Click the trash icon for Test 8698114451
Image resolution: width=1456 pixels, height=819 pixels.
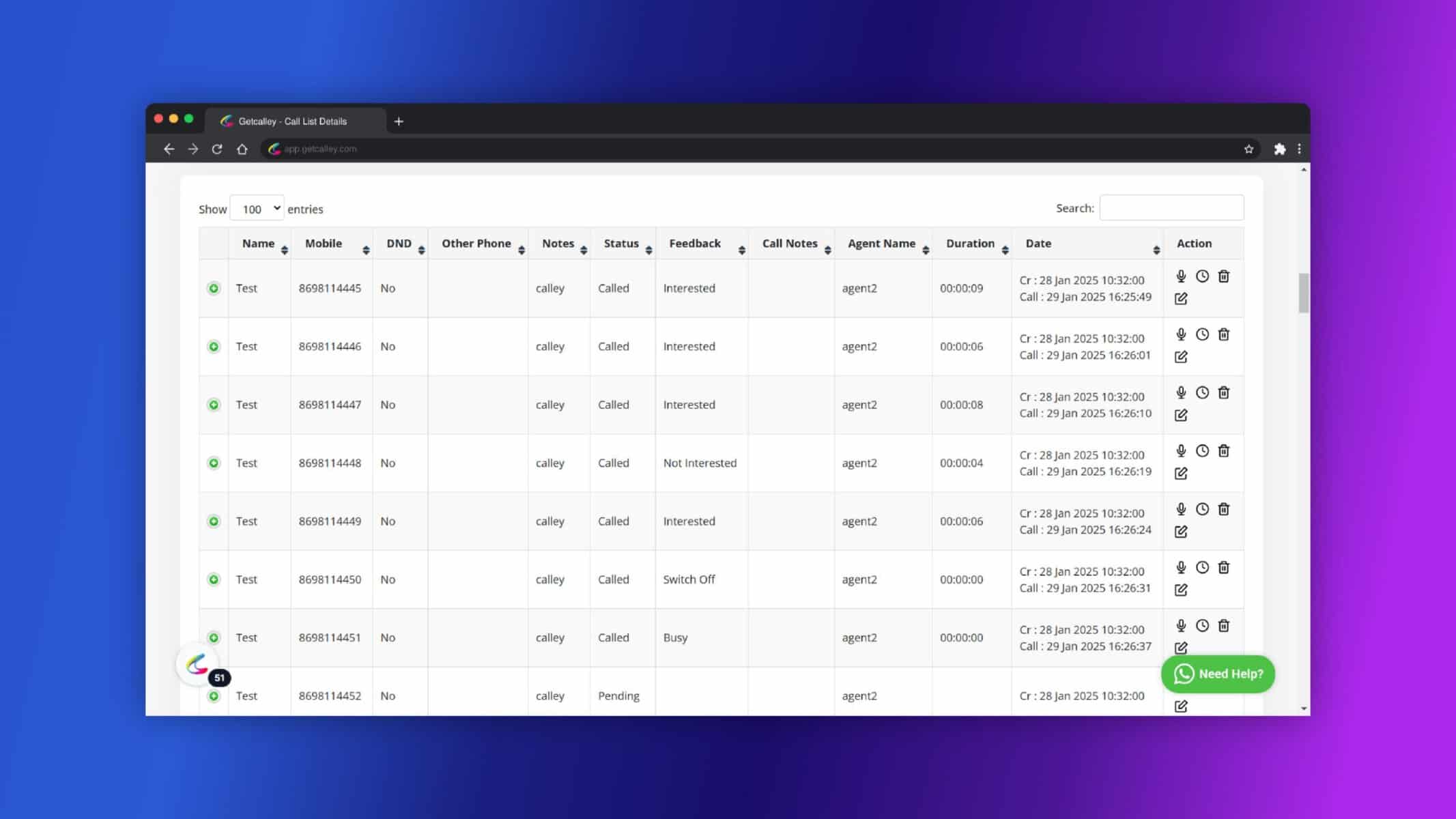(1223, 625)
